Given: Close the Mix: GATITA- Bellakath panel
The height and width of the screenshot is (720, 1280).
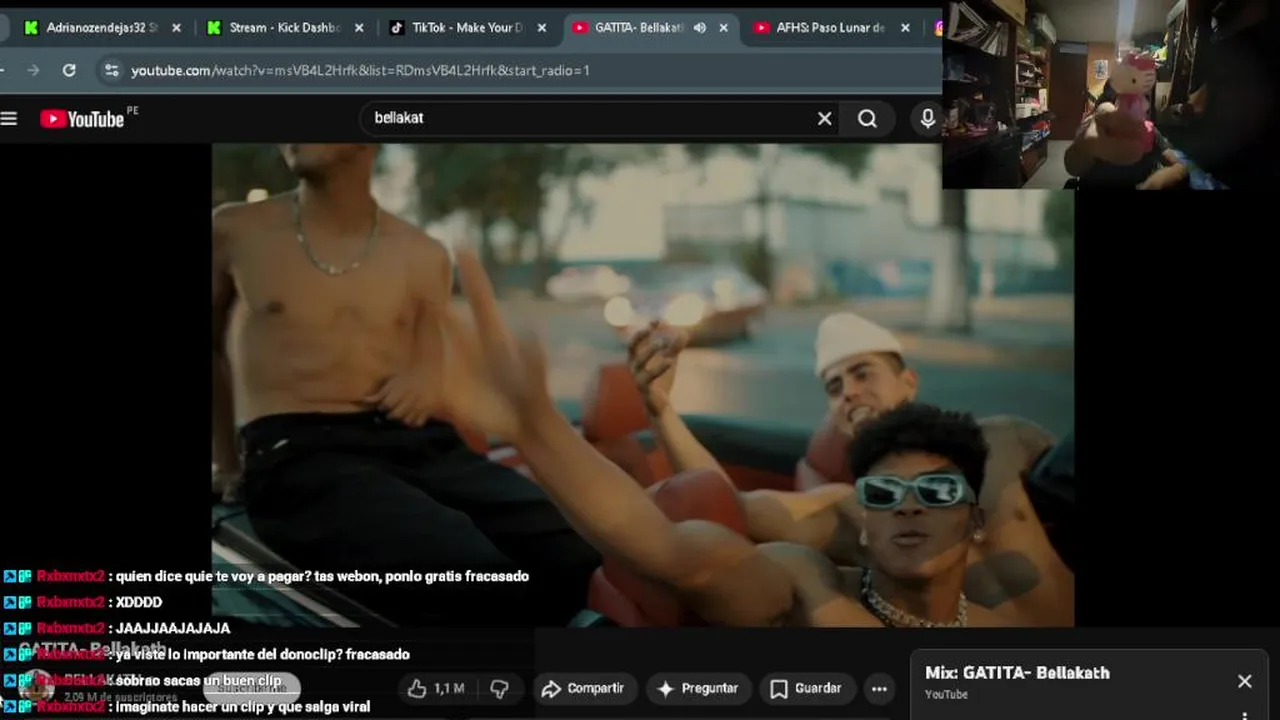Looking at the screenshot, I should click(1244, 681).
